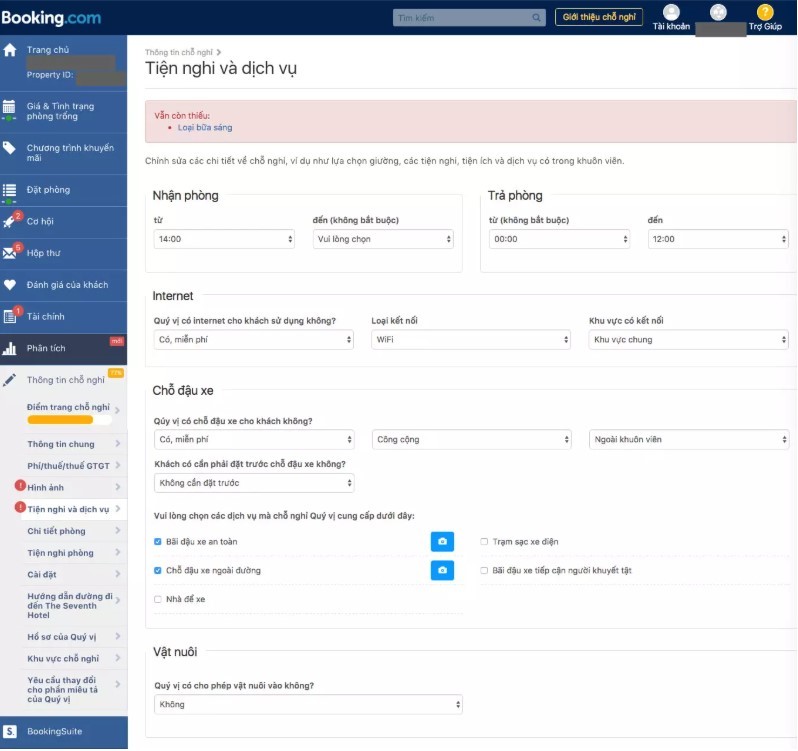Open the Trợ Giúp question mark icon
The height and width of the screenshot is (751, 798).
765,12
